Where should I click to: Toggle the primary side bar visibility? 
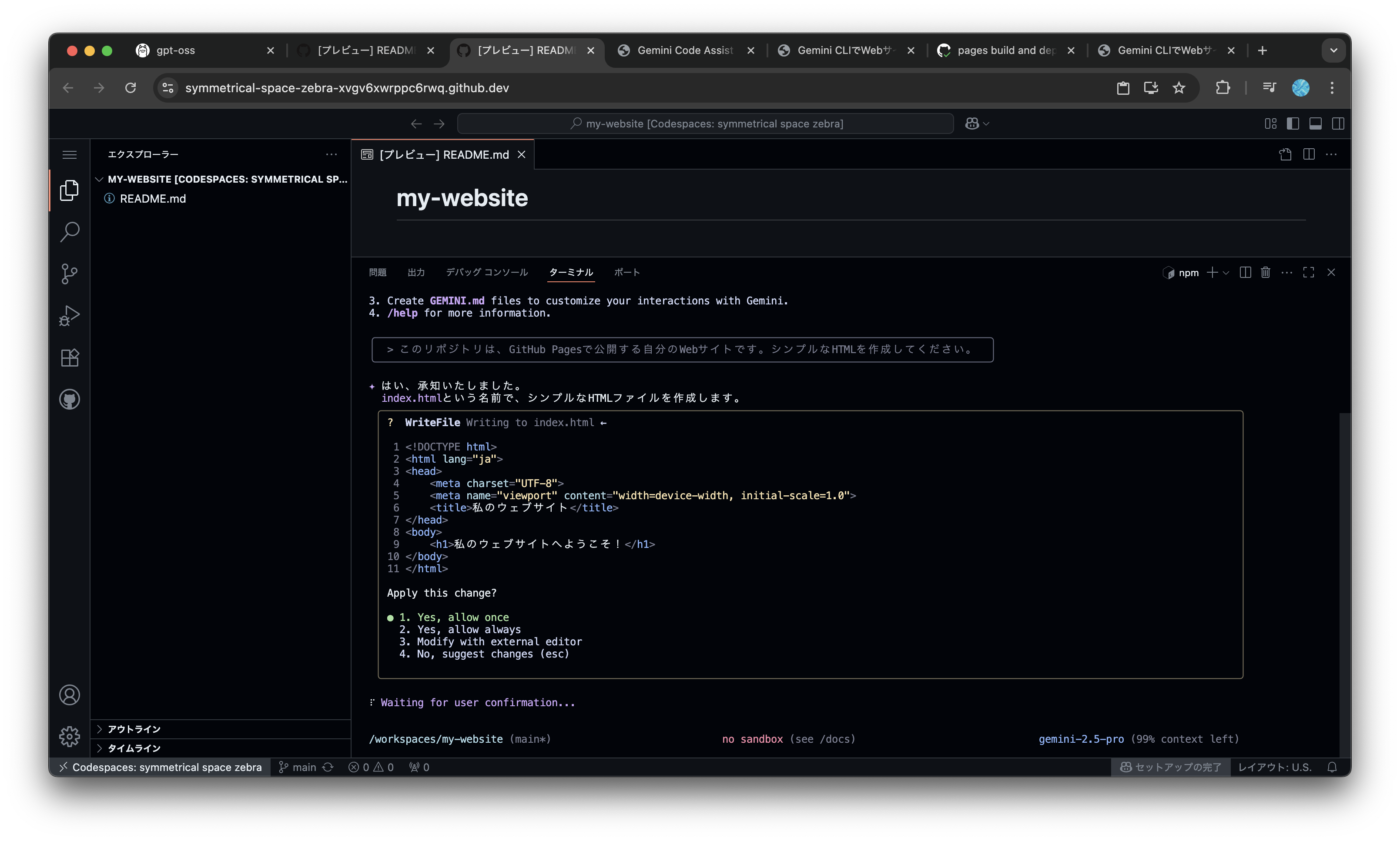click(x=1293, y=123)
